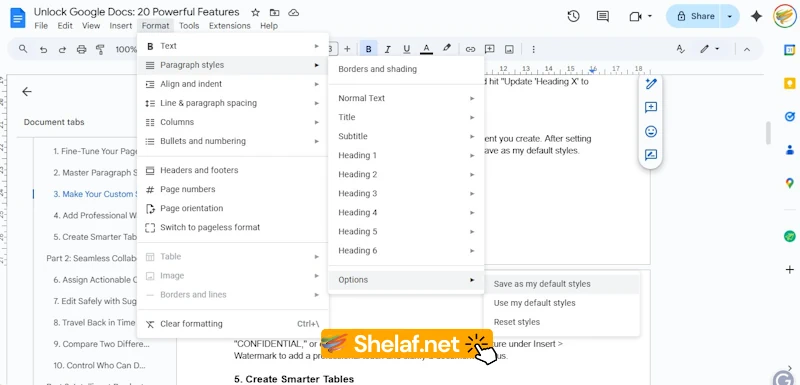800x385 pixels.
Task: Click the floating emoji reaction icon
Action: coord(651,132)
